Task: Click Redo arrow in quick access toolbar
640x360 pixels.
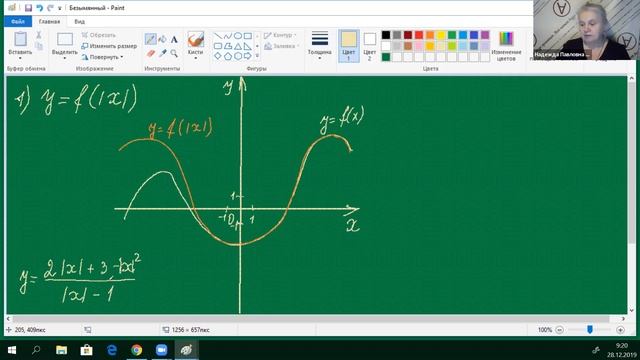Action: 50,8
